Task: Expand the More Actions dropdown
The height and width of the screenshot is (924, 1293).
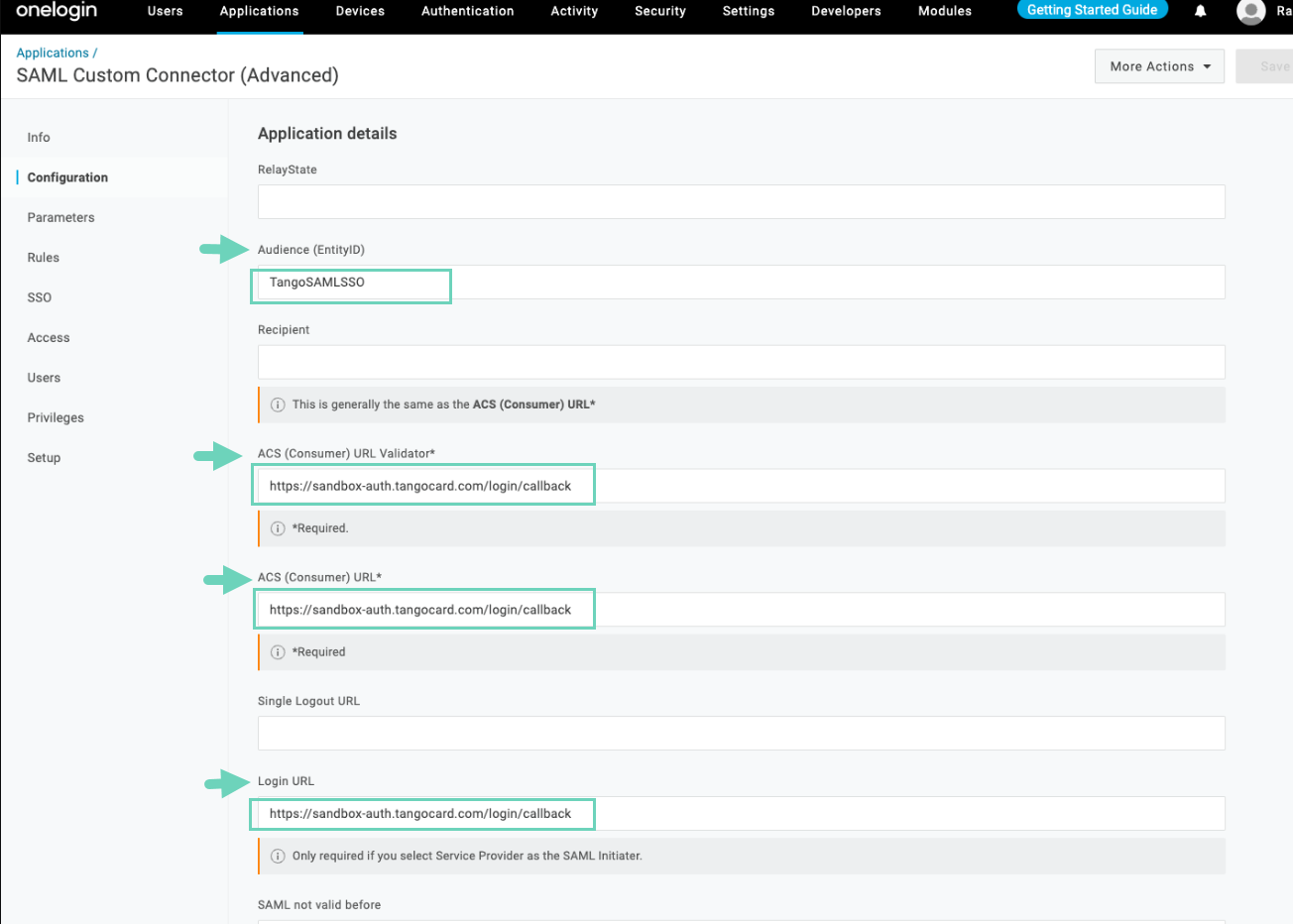Action: pyautogui.click(x=1159, y=66)
